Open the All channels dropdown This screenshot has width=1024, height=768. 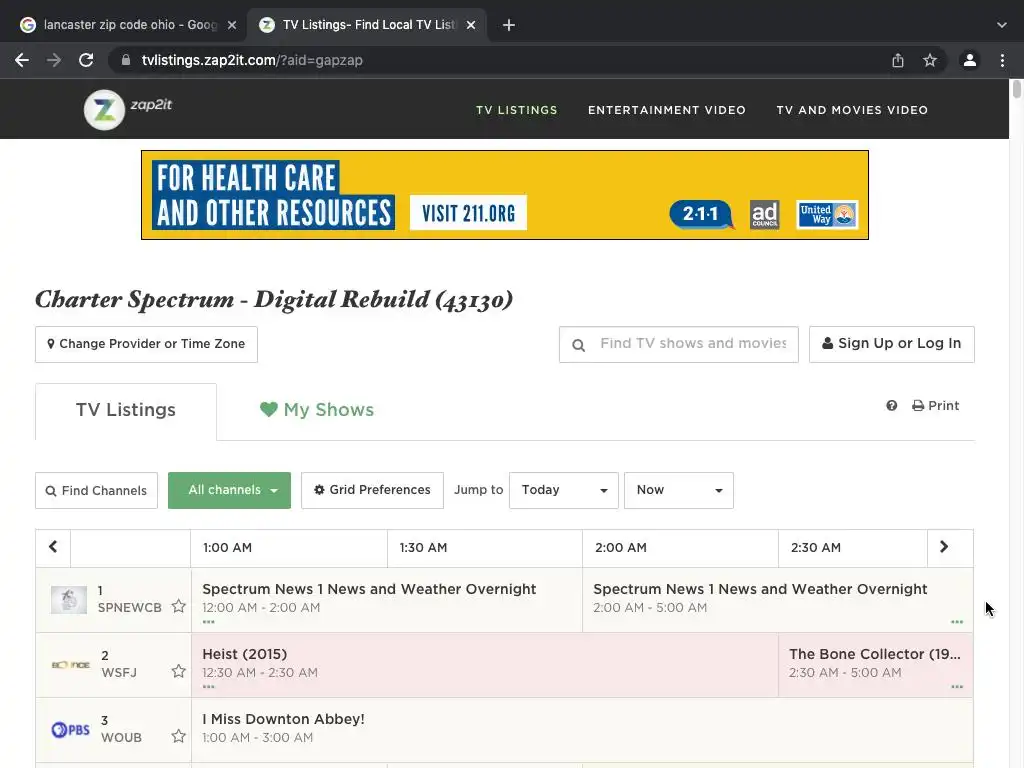(x=229, y=490)
